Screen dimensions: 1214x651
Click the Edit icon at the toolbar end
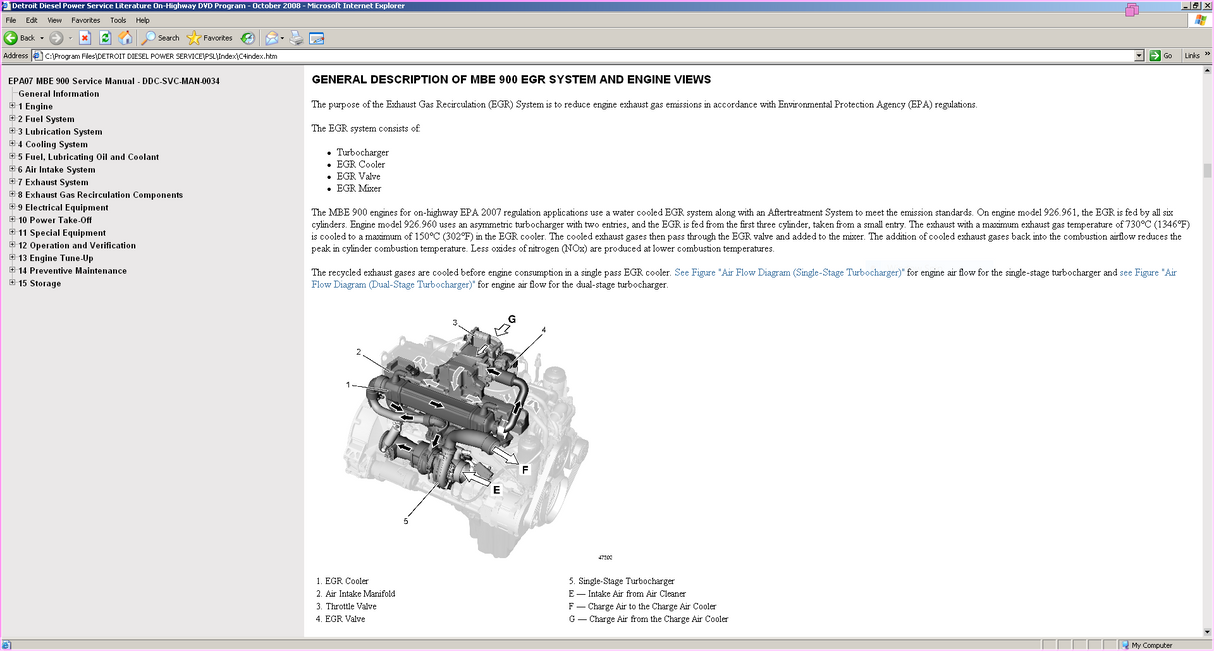315,38
